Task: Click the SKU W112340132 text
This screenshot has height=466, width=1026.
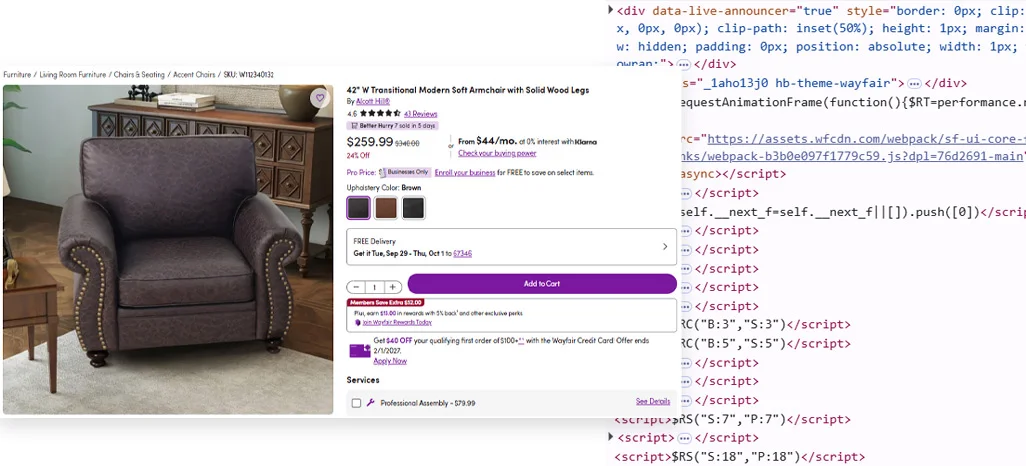Action: [x=249, y=75]
